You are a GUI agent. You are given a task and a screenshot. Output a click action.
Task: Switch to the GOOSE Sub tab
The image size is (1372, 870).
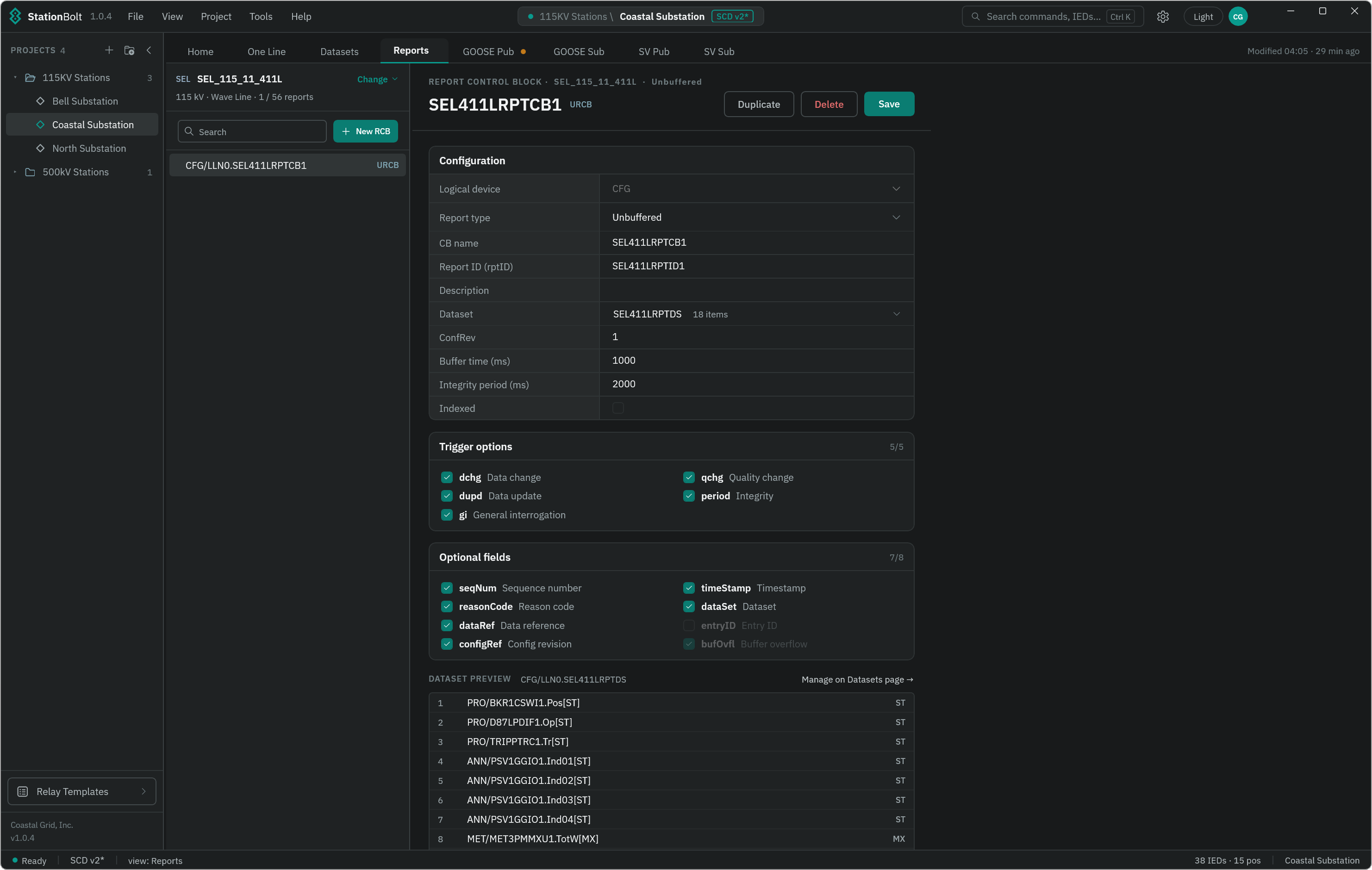coord(578,51)
